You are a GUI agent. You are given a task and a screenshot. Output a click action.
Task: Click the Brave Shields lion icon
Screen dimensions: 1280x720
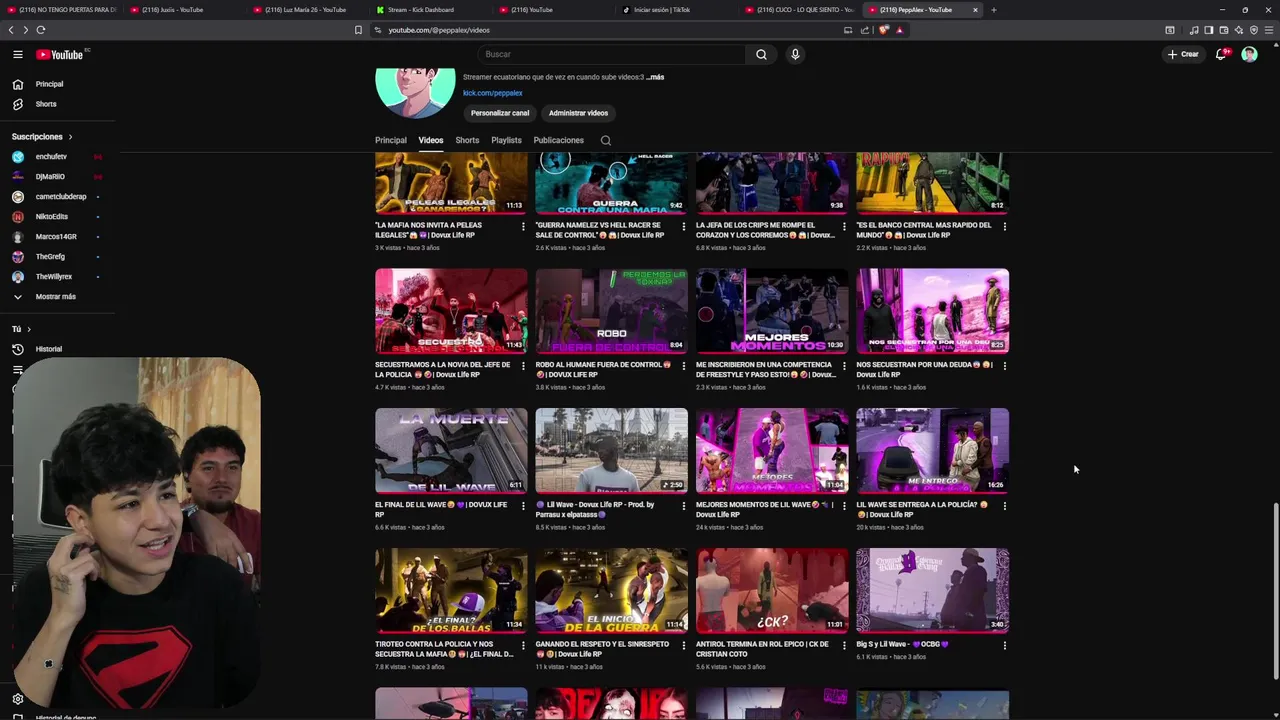[x=884, y=30]
